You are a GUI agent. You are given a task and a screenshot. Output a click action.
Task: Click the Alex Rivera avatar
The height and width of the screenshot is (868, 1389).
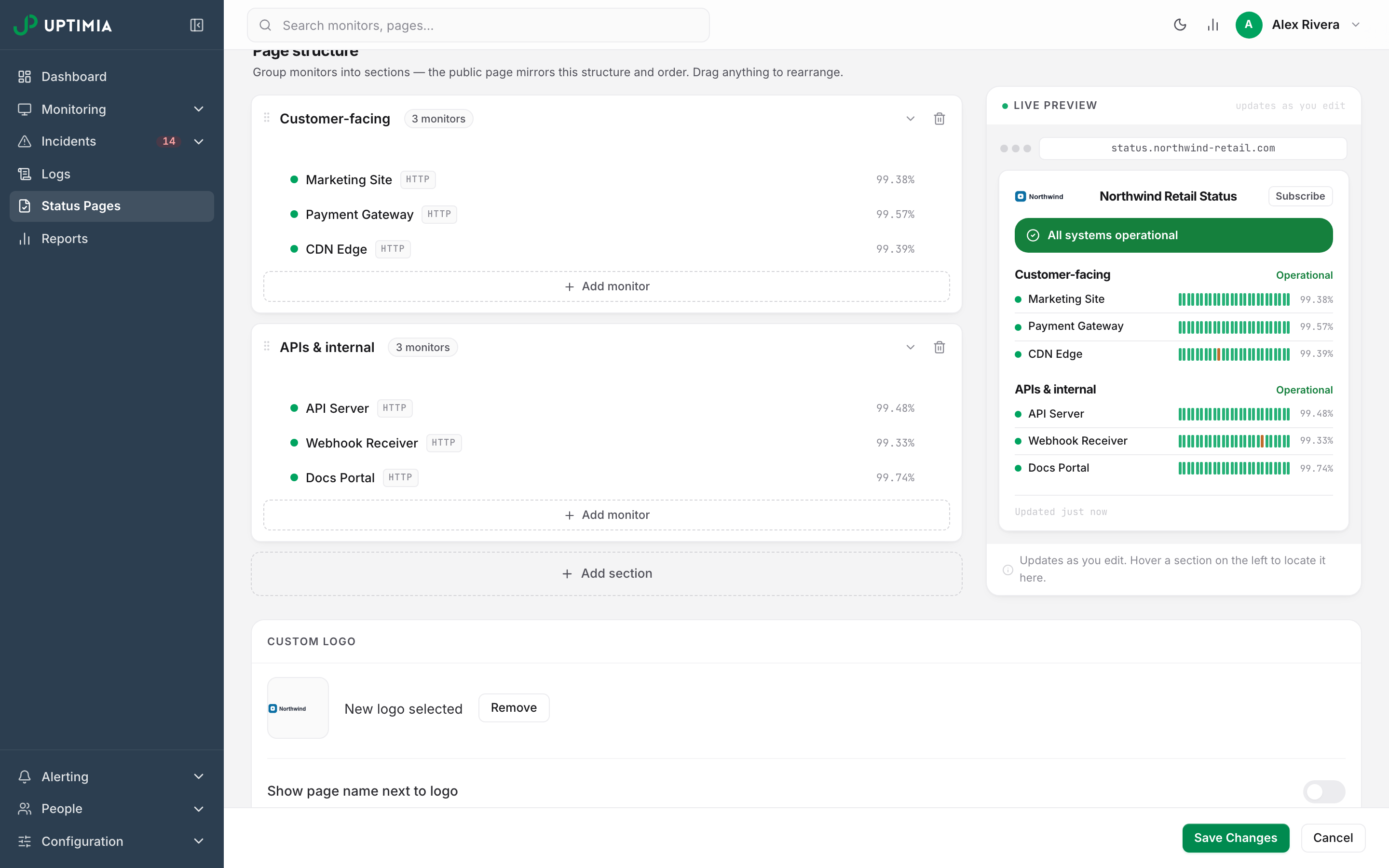pyautogui.click(x=1248, y=25)
